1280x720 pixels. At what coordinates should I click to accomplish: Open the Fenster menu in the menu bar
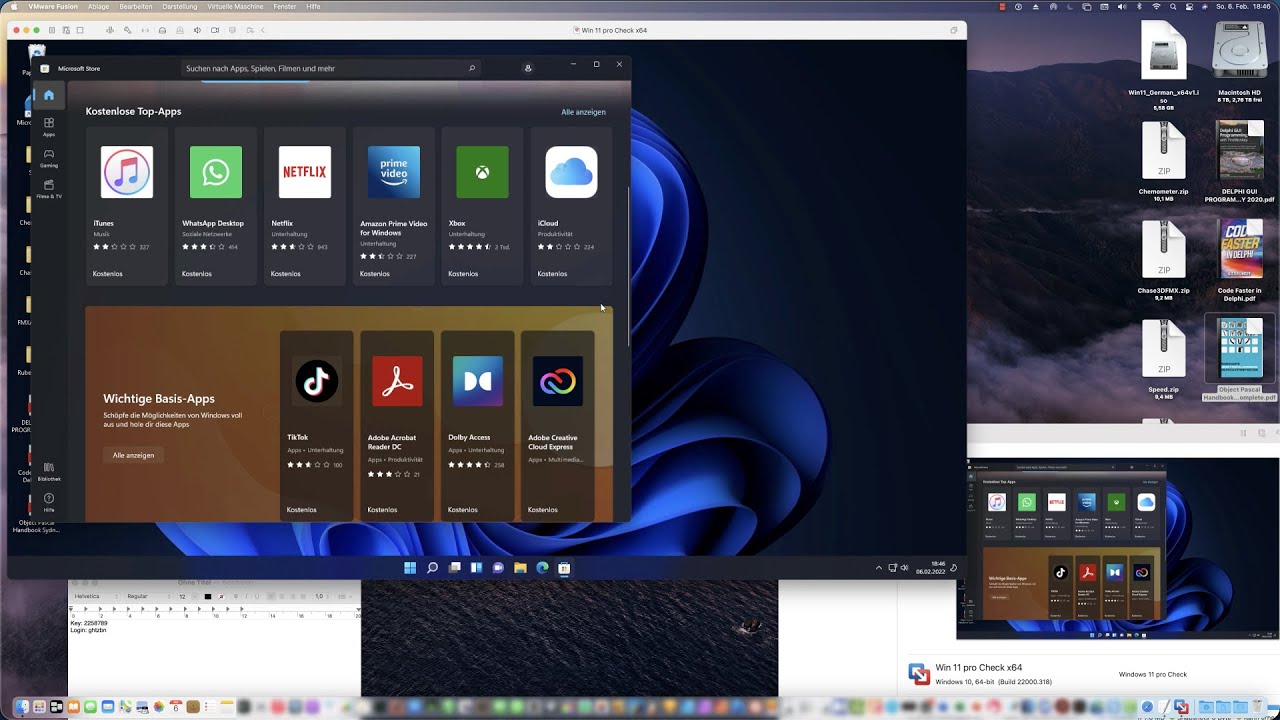coord(285,6)
